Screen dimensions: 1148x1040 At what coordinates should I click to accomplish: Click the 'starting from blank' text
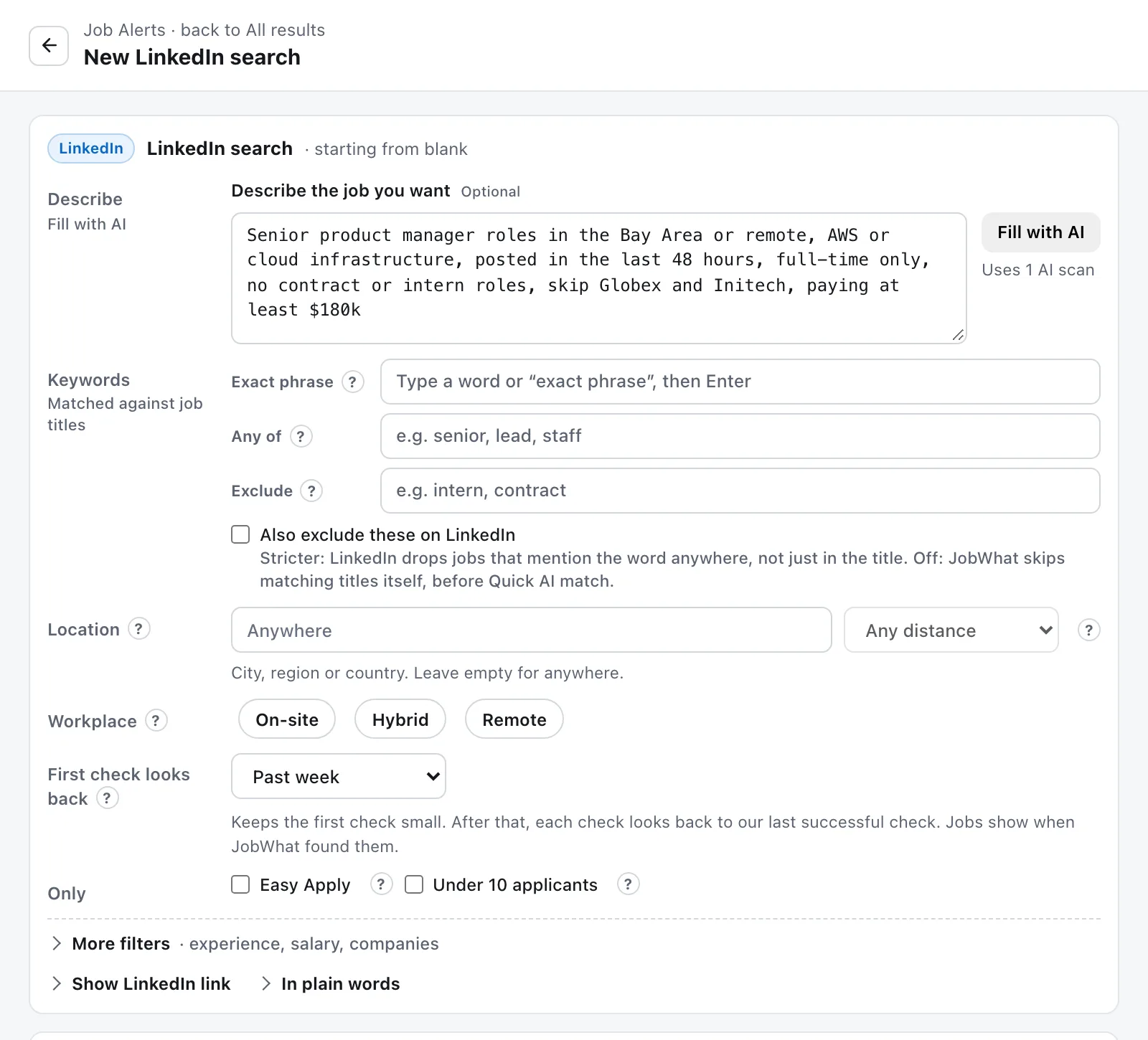click(x=391, y=149)
